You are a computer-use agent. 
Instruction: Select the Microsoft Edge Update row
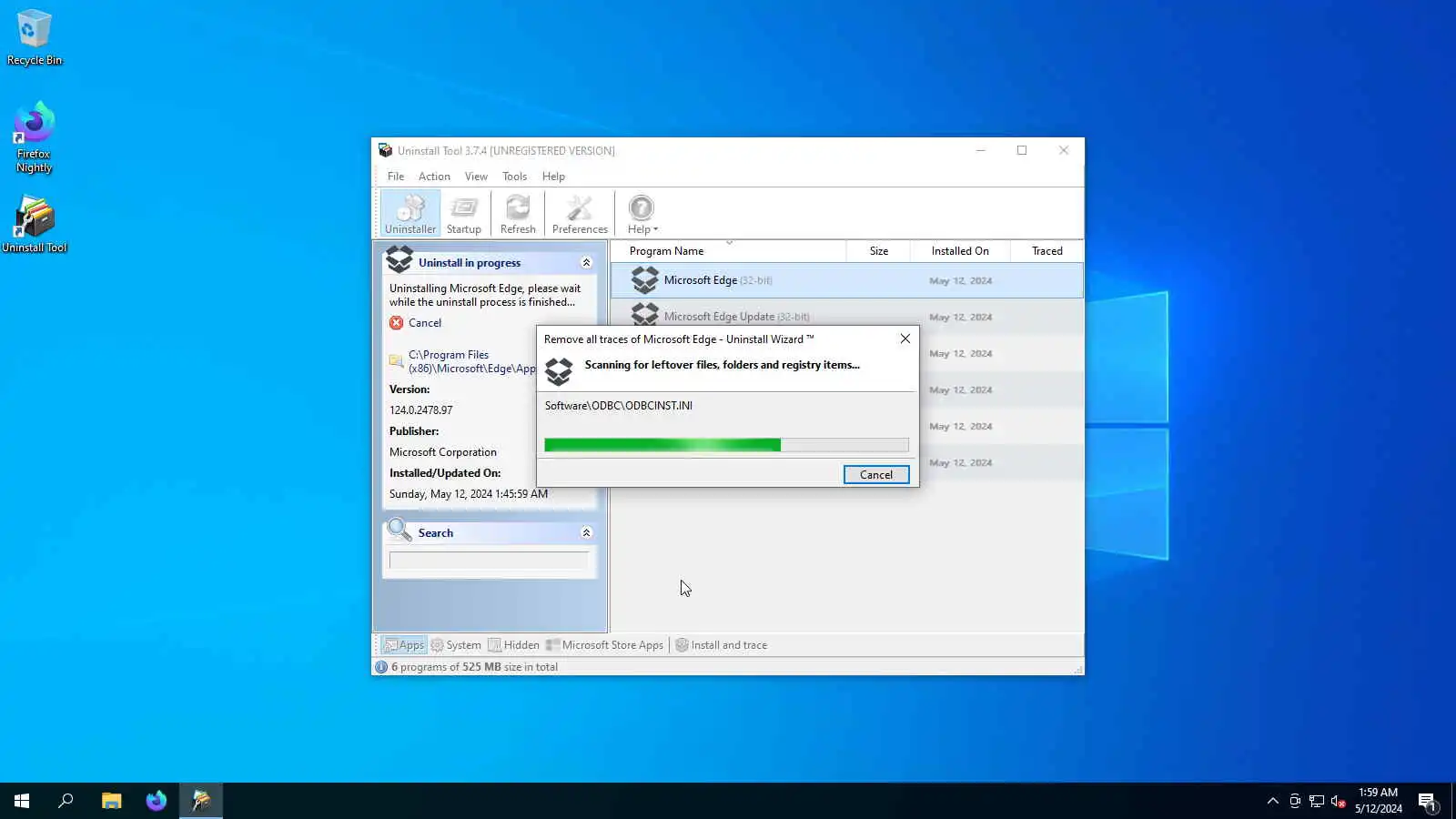847,317
